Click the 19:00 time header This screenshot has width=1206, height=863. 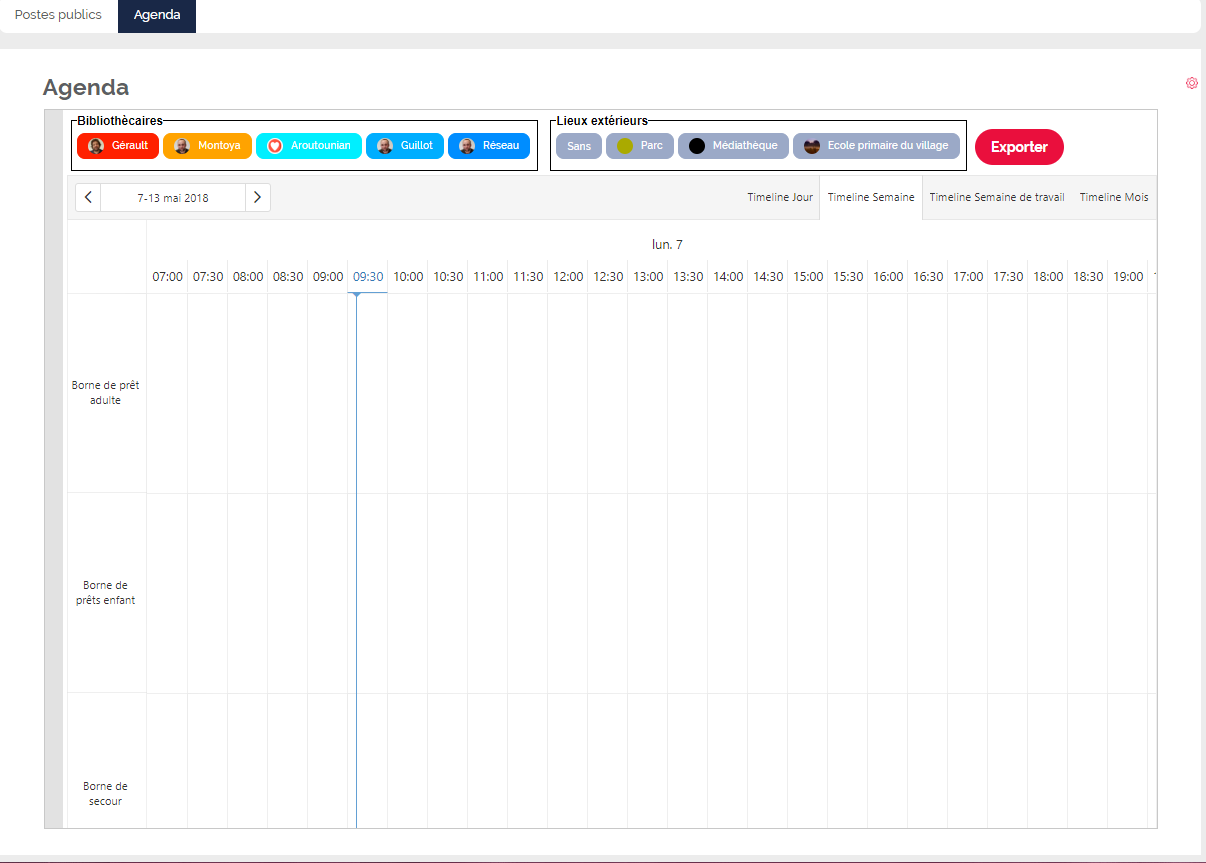(1128, 277)
